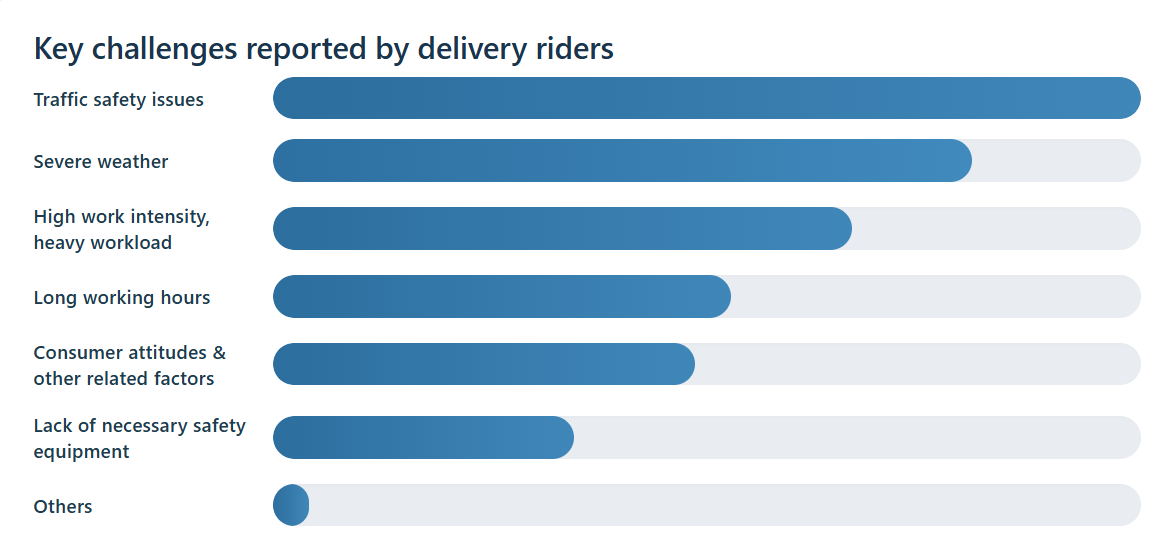Click gray remainder of safety equipment bar
Image resolution: width=1150 pixels, height=542 pixels.
(x=857, y=437)
